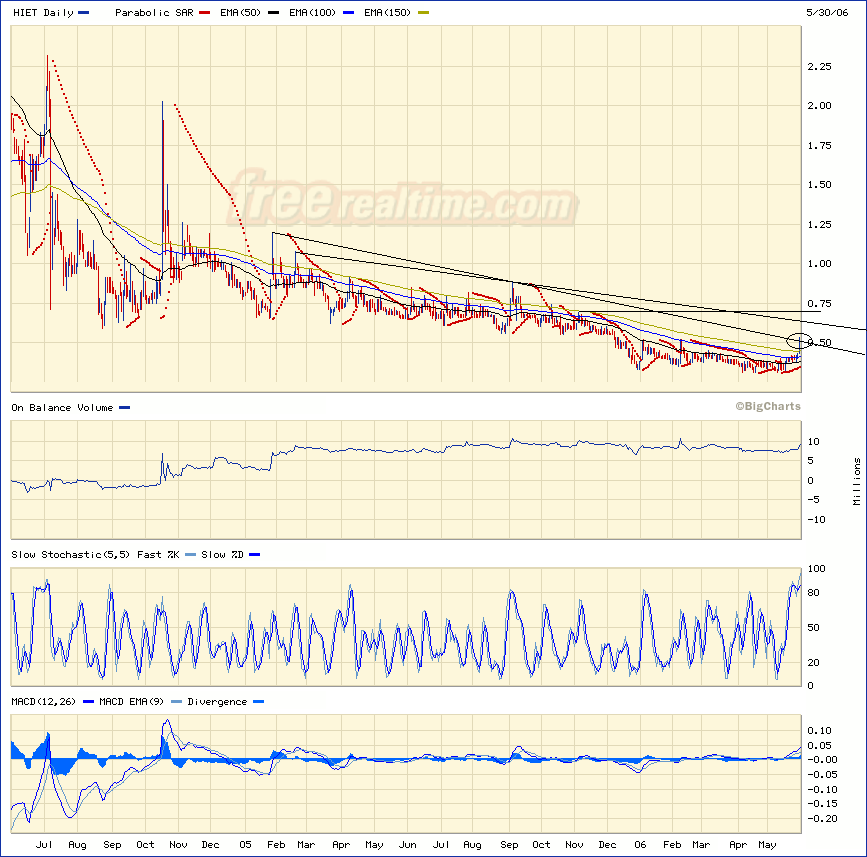Click the olive EMA(150) color marker
867x857 pixels.
coord(423,13)
